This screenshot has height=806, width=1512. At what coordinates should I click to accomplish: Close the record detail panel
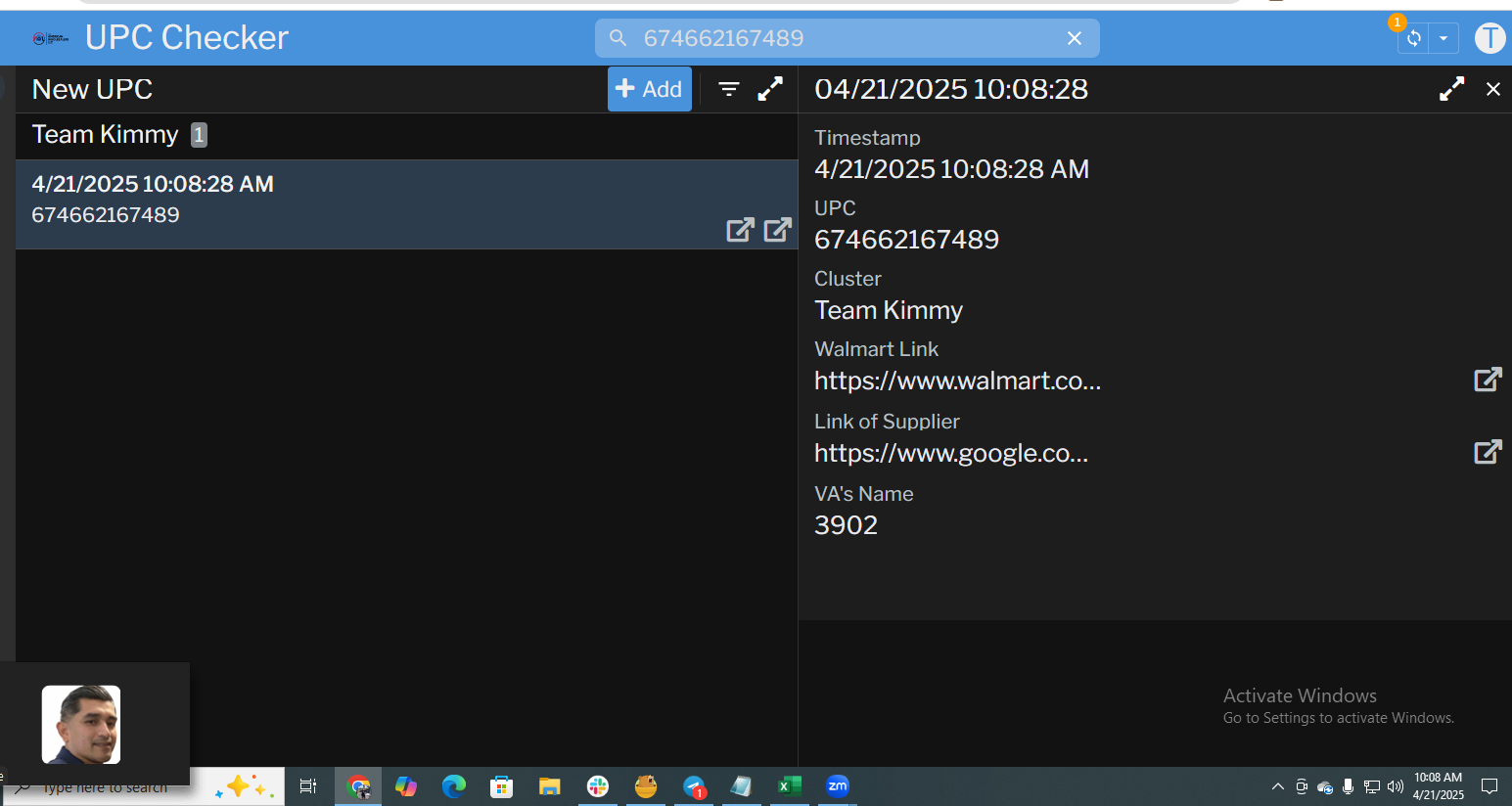[1492, 89]
